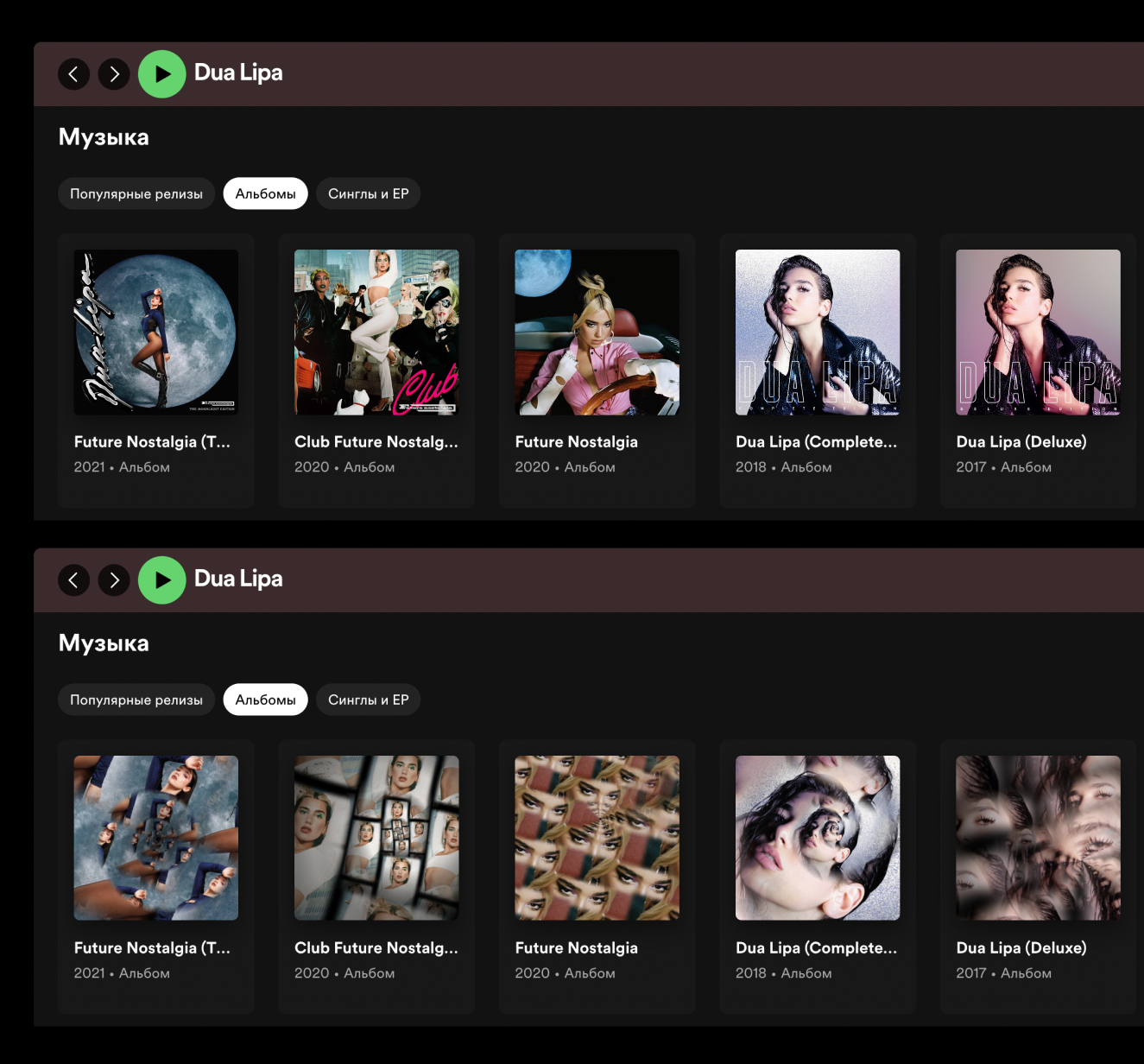This screenshot has width=1144, height=1064.
Task: Click '2018 • Альбом' text in lower panel
Action: point(784,973)
